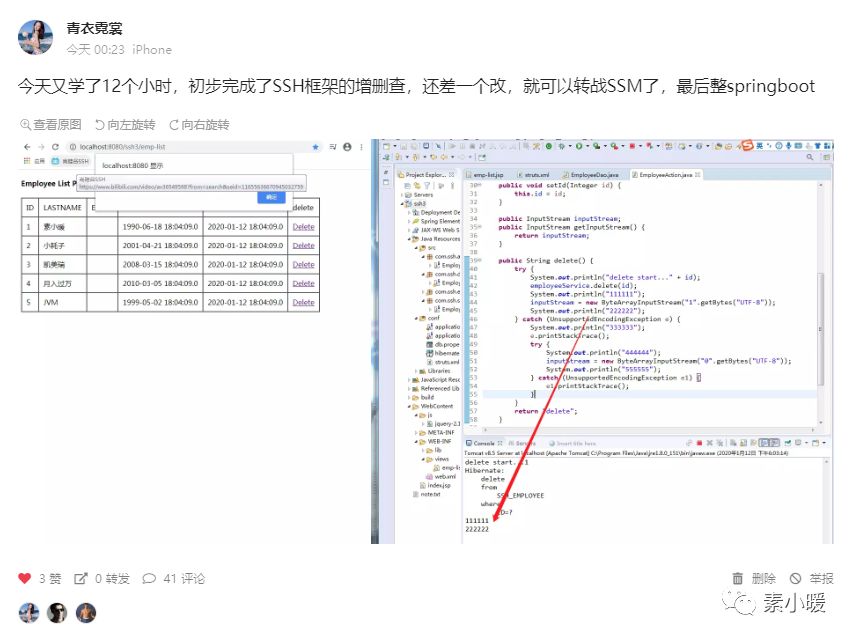Confirm the alert dialog blue button
Screen dimensions: 853x640
tap(271, 197)
